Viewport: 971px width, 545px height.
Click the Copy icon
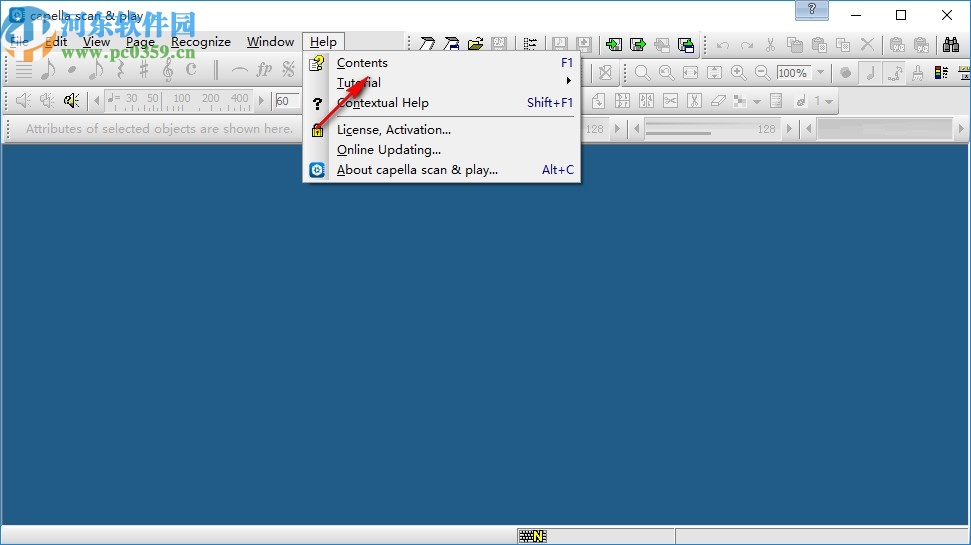[795, 45]
